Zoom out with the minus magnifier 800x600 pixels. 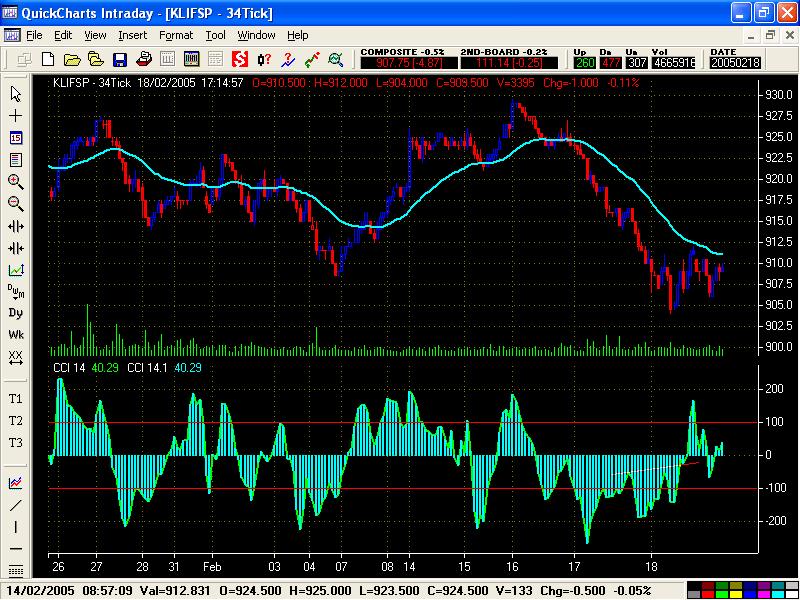pos(16,203)
